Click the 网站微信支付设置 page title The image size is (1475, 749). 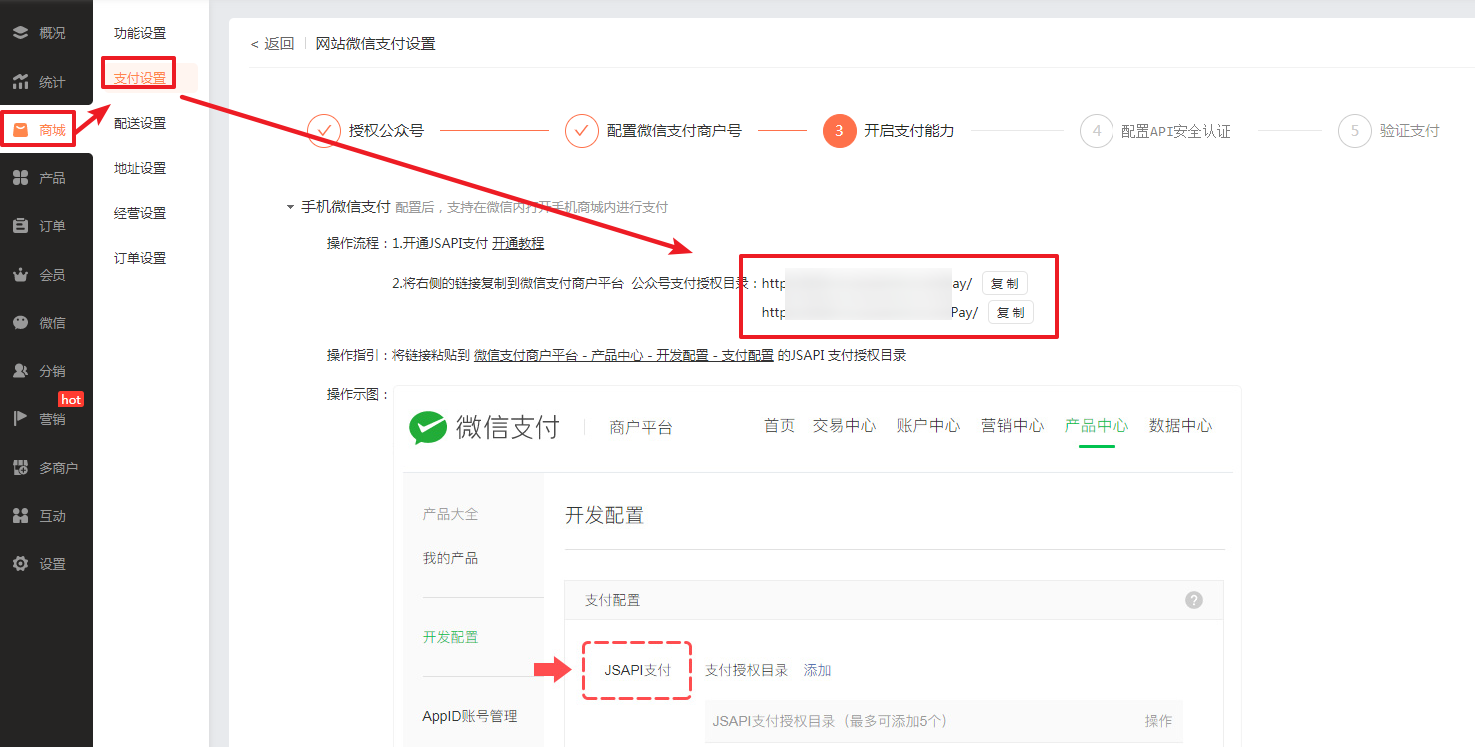coord(375,43)
